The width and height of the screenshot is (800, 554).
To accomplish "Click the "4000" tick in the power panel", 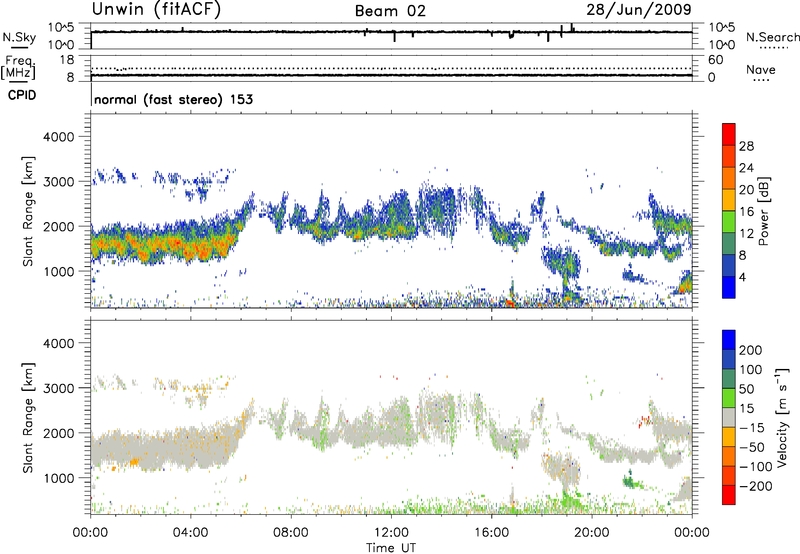I will click(x=58, y=137).
